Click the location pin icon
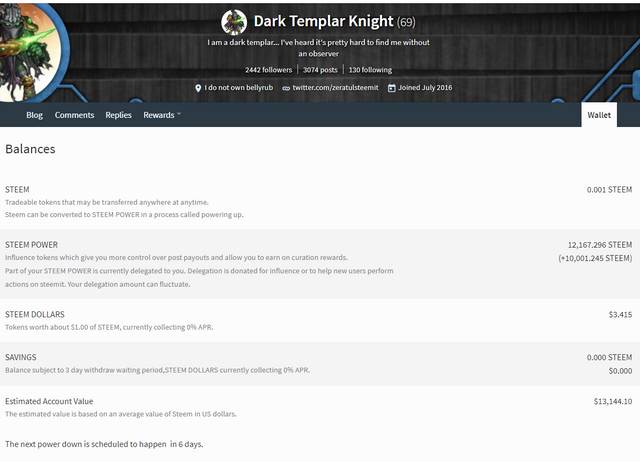This screenshot has width=640, height=462. pyautogui.click(x=198, y=88)
